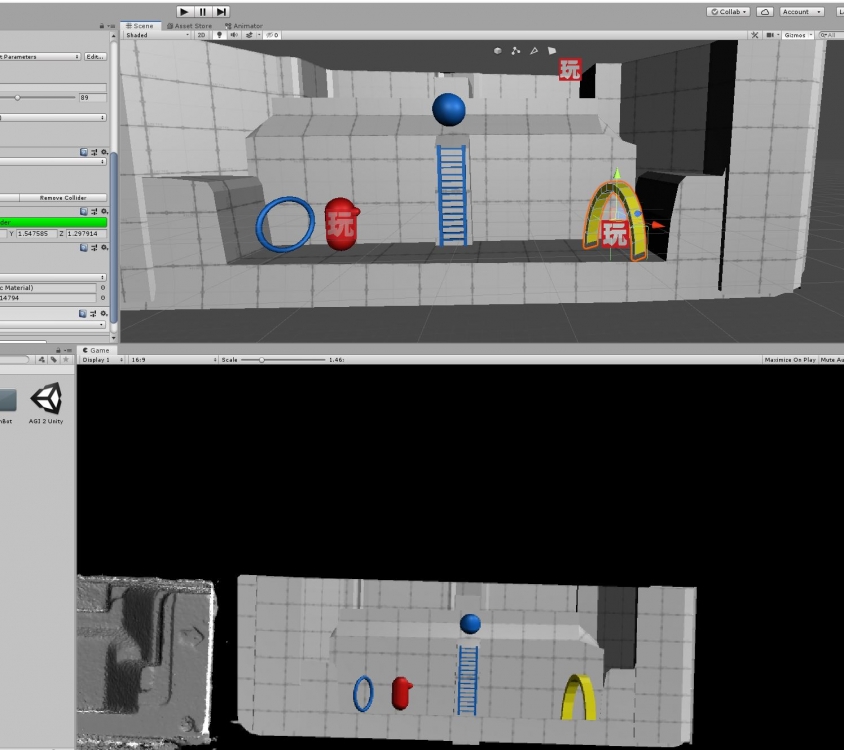Click the Y value field 1.547585

tap(37, 233)
